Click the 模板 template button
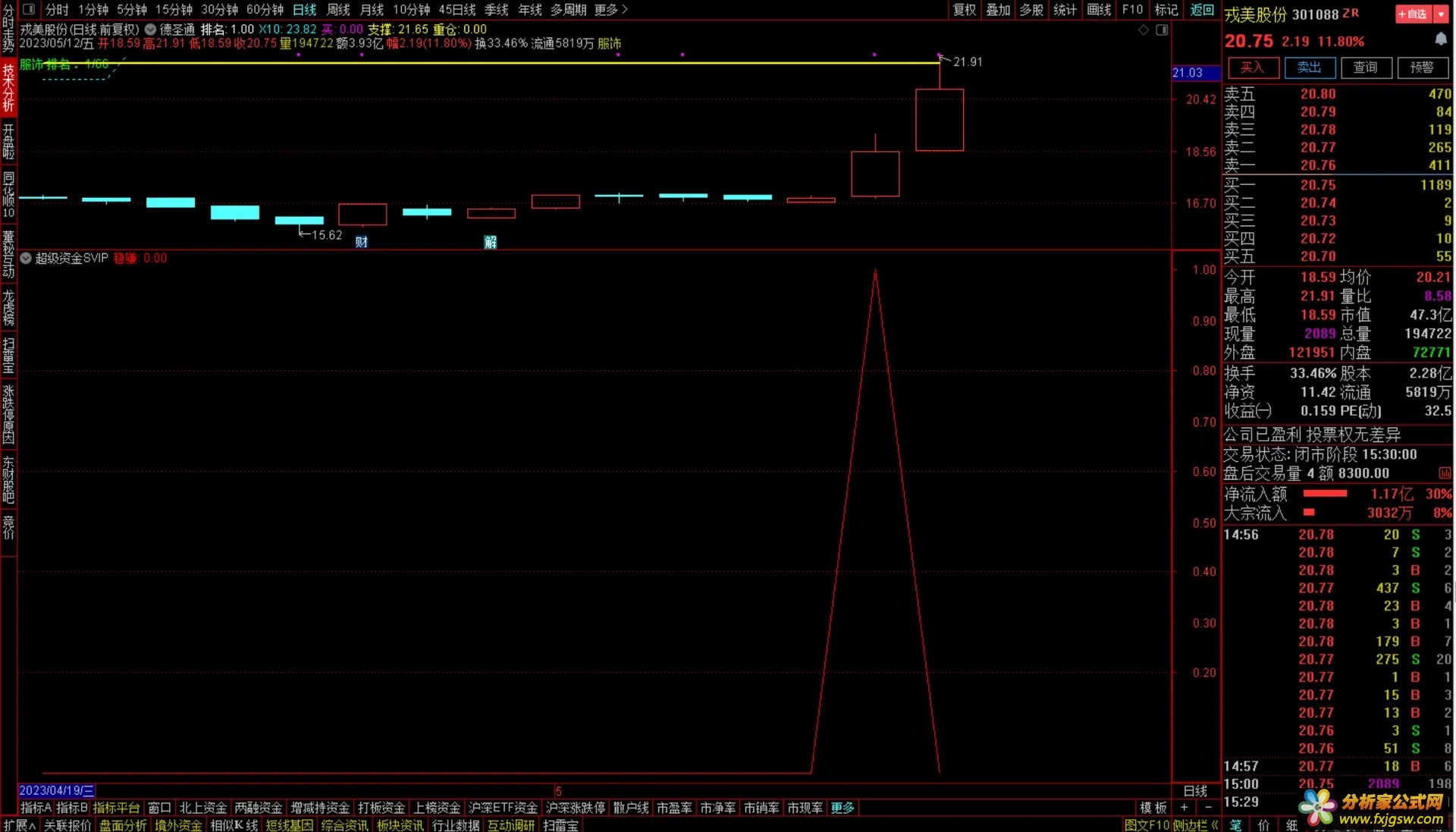 [x=1153, y=808]
